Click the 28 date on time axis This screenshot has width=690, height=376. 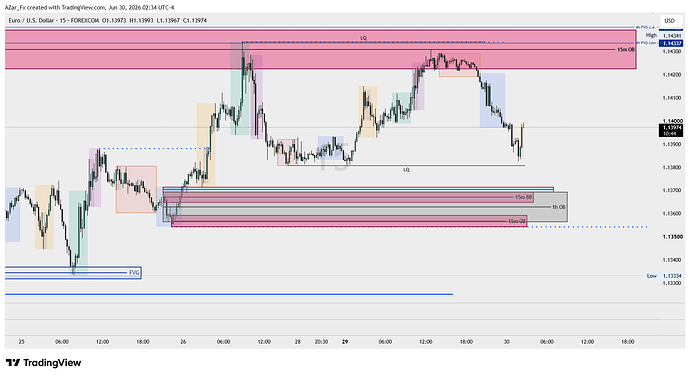pyautogui.click(x=298, y=342)
